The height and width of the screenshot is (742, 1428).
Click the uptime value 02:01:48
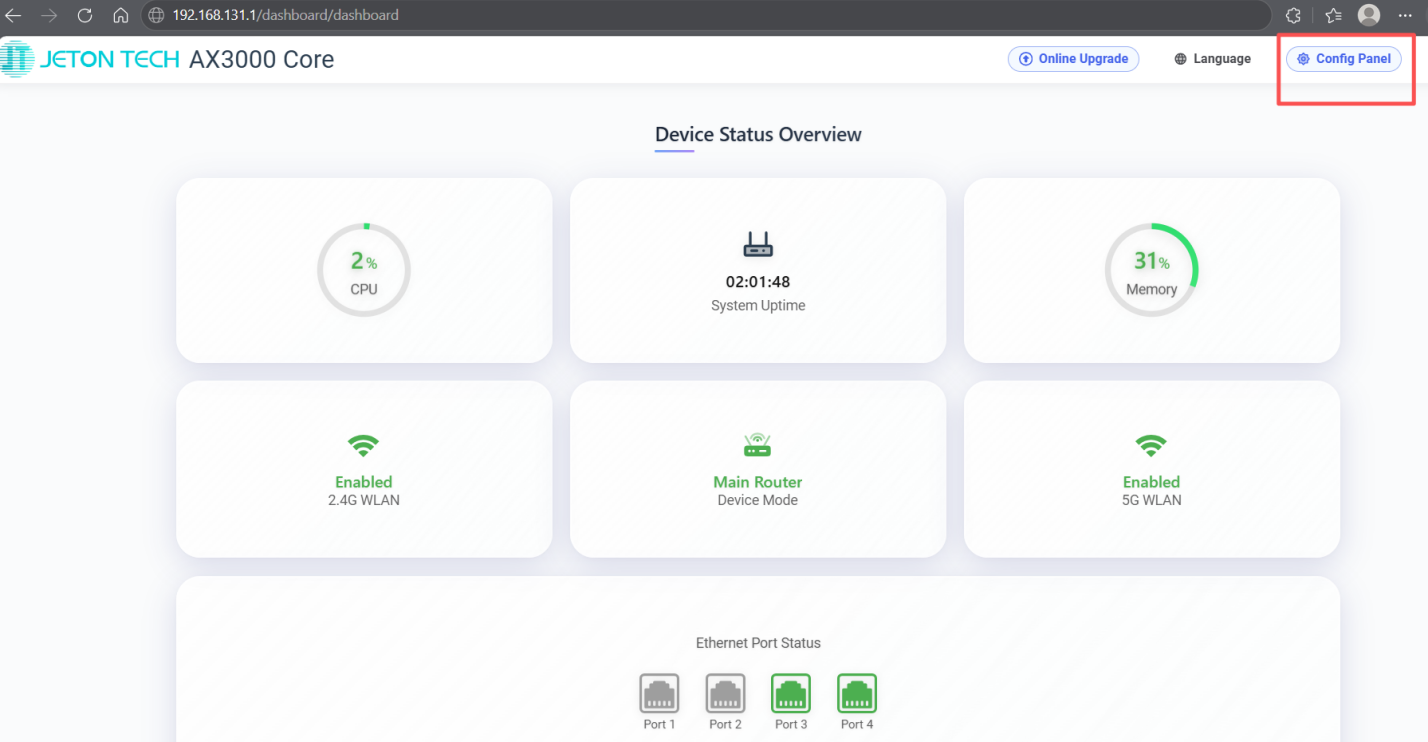[x=758, y=282]
